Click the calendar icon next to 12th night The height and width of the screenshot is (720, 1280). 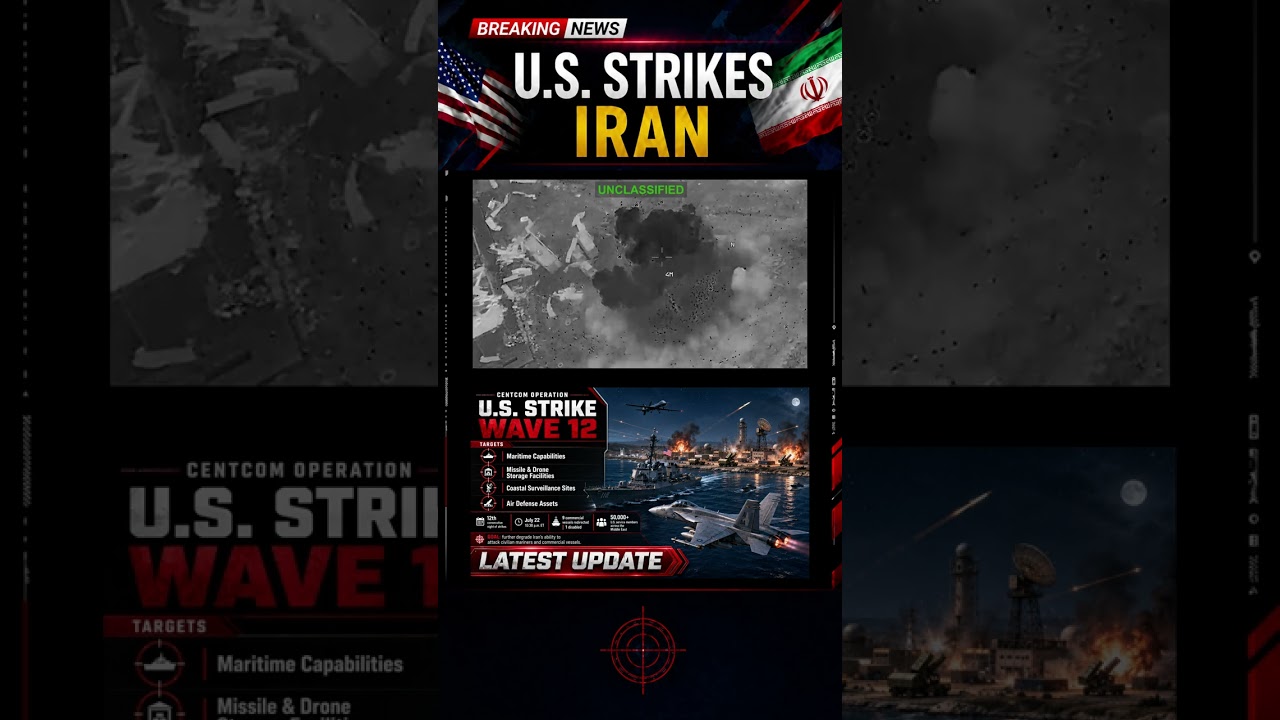coord(480,521)
